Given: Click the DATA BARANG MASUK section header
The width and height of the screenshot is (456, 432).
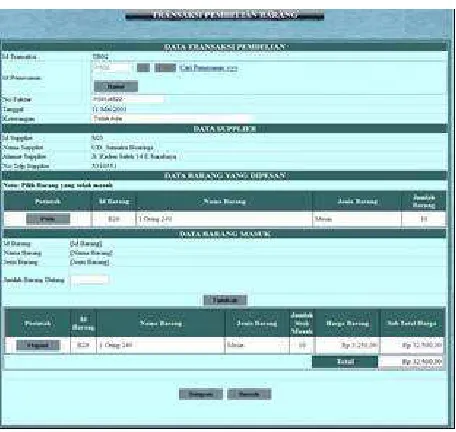Looking at the screenshot, I should [x=225, y=234].
